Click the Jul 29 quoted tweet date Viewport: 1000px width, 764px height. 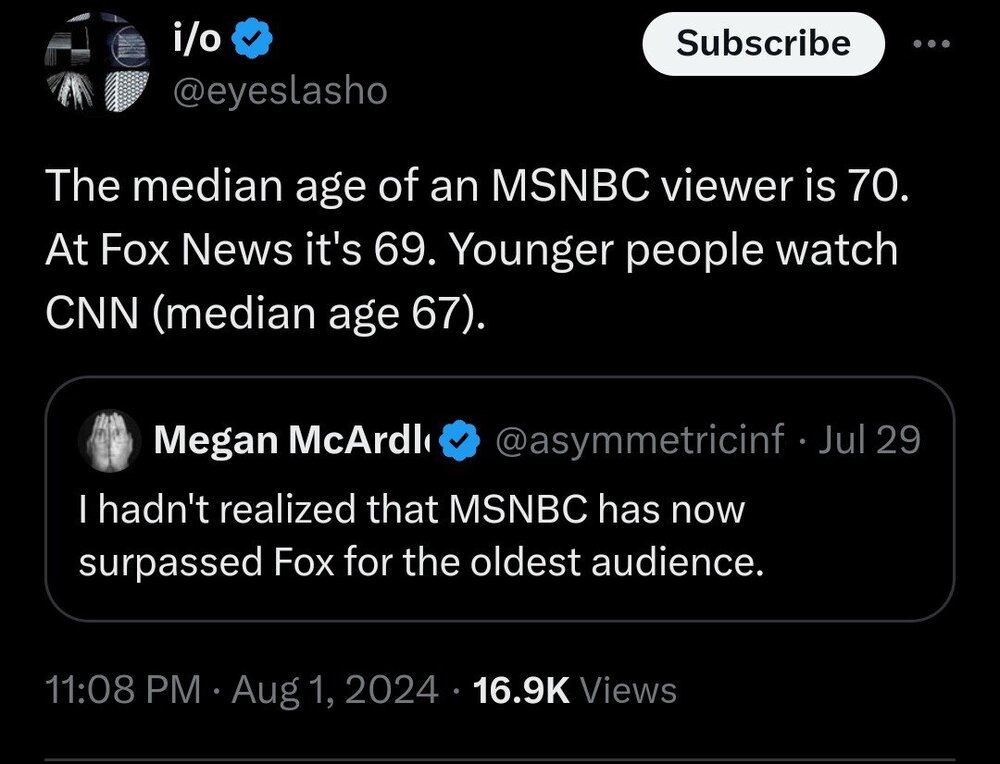click(x=869, y=439)
